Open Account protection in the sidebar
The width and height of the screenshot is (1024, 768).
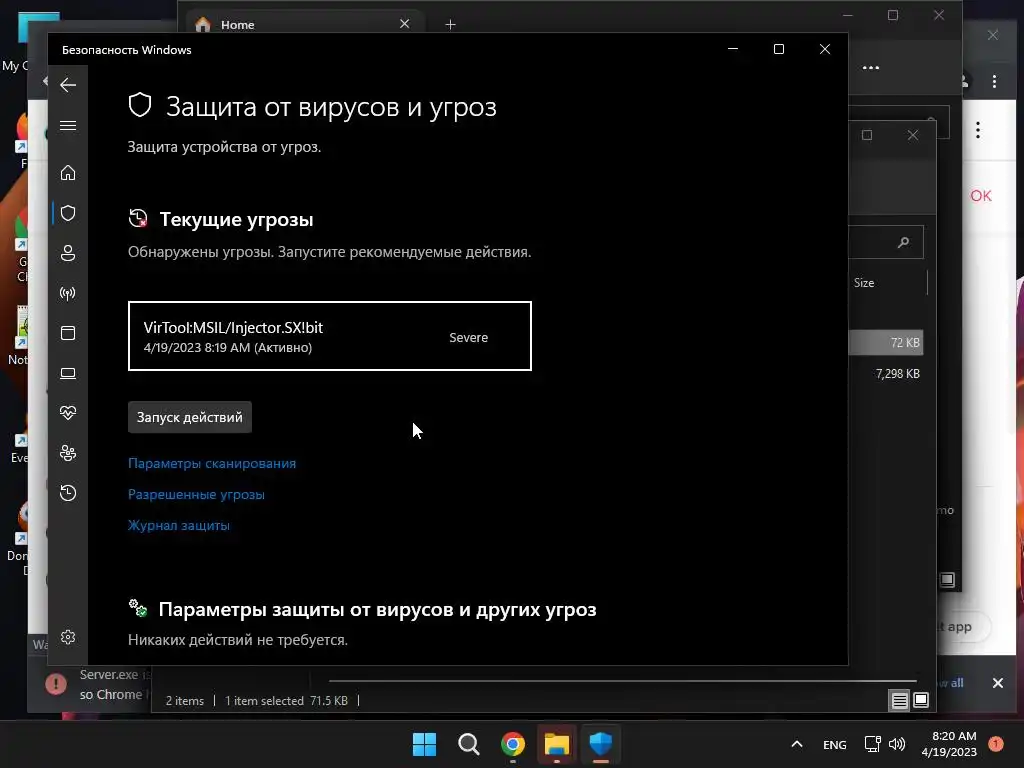pyautogui.click(x=68, y=253)
